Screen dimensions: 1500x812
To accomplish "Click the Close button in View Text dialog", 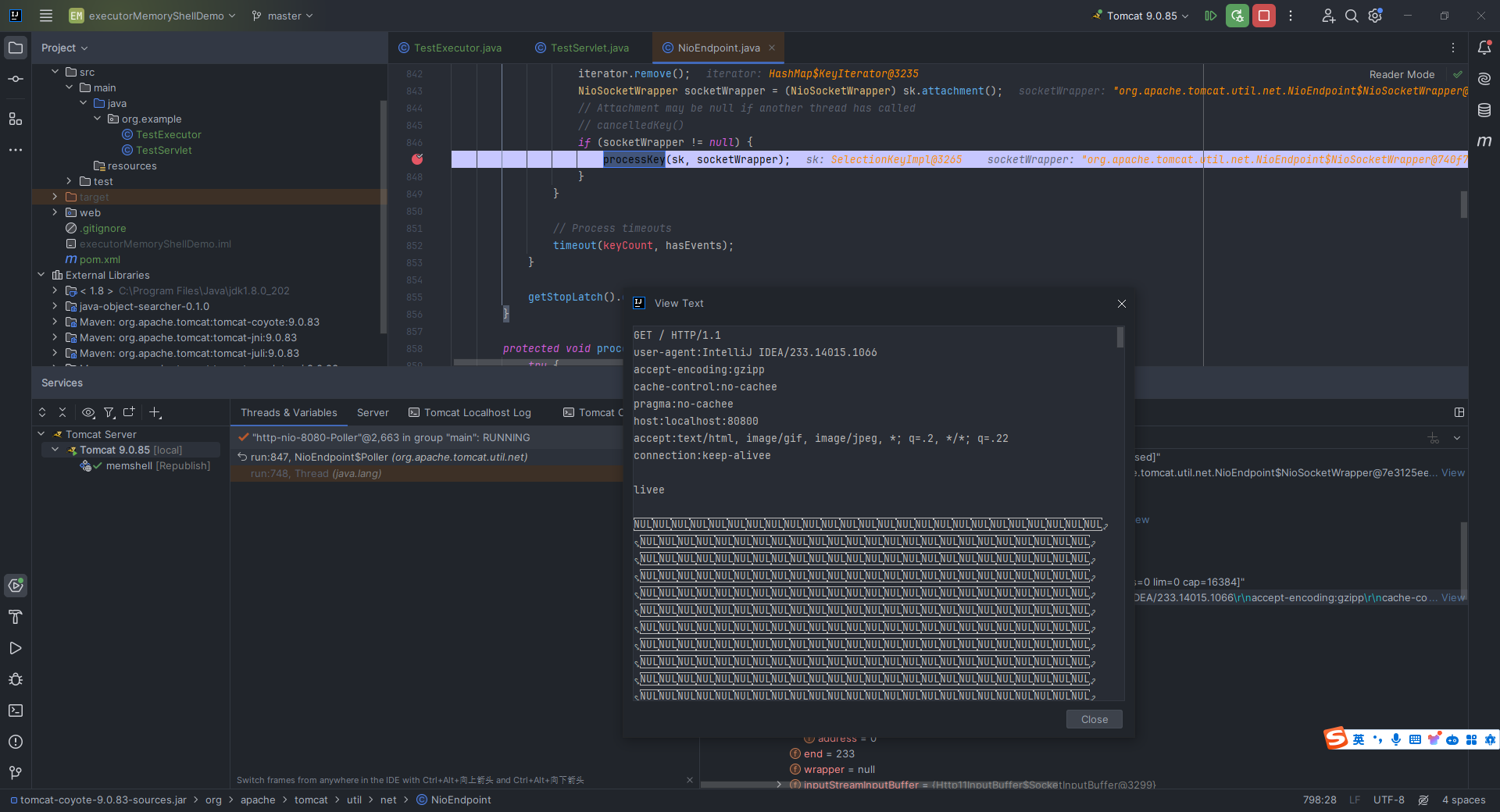I will point(1094,719).
